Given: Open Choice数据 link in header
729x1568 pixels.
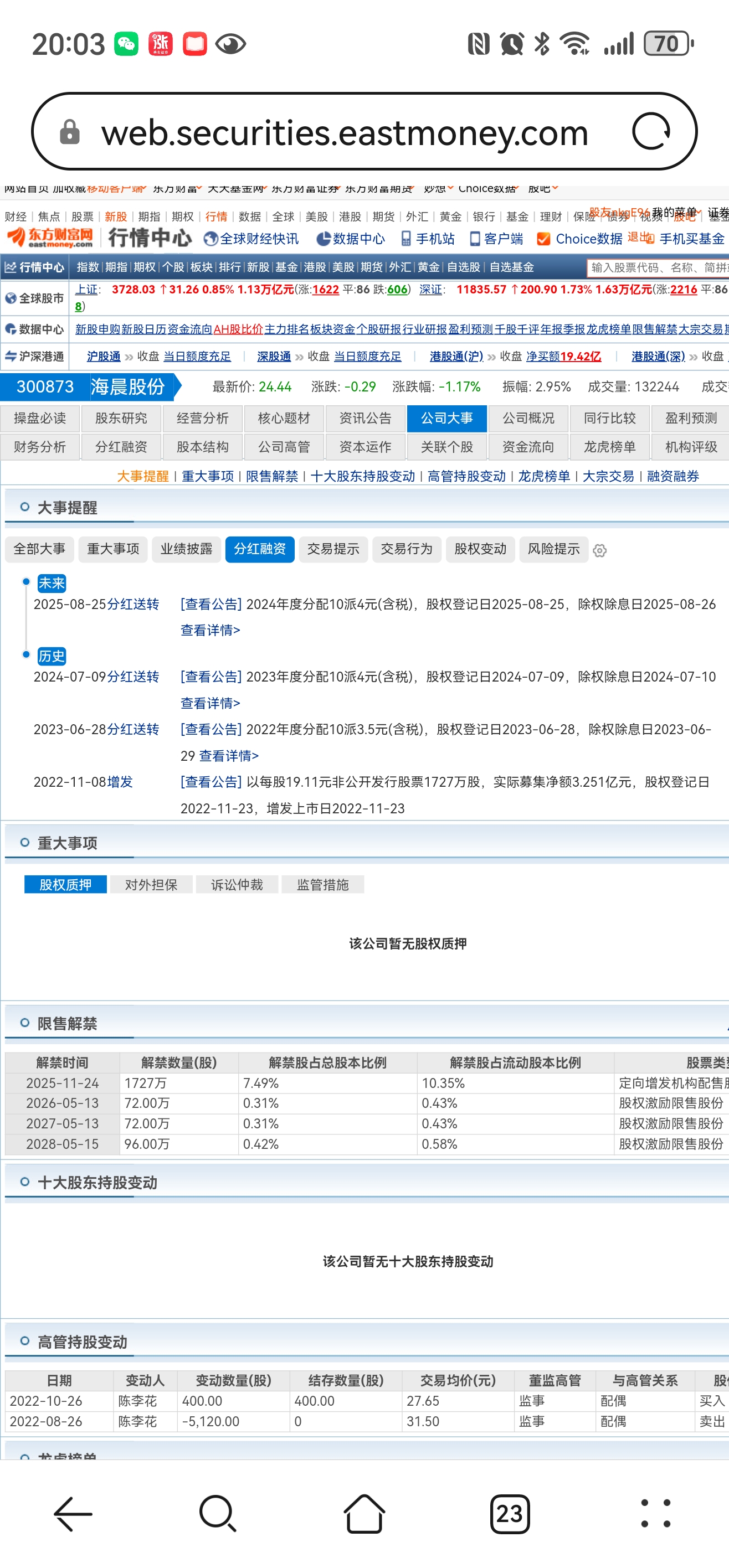Looking at the screenshot, I should point(580,239).
